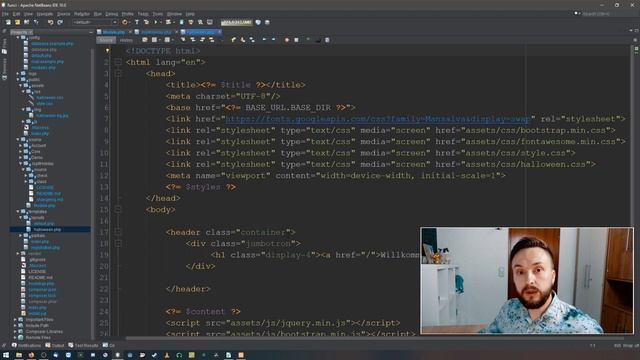
Task: Open the File menu
Action: pos(5,14)
